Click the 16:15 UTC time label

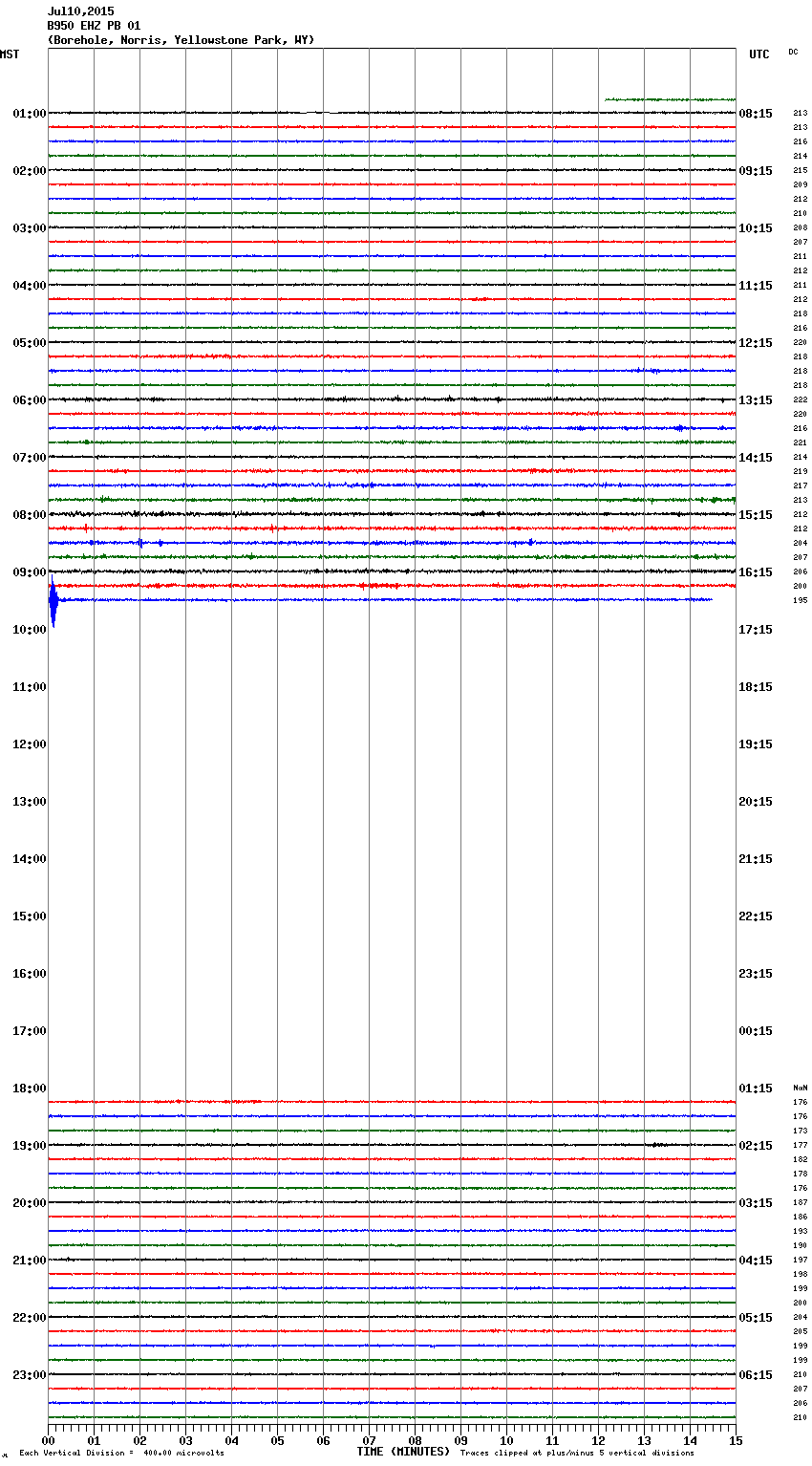coord(756,572)
